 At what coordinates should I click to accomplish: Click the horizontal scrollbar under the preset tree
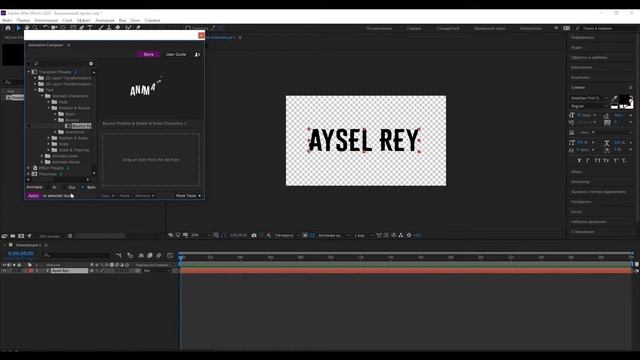pos(58,180)
